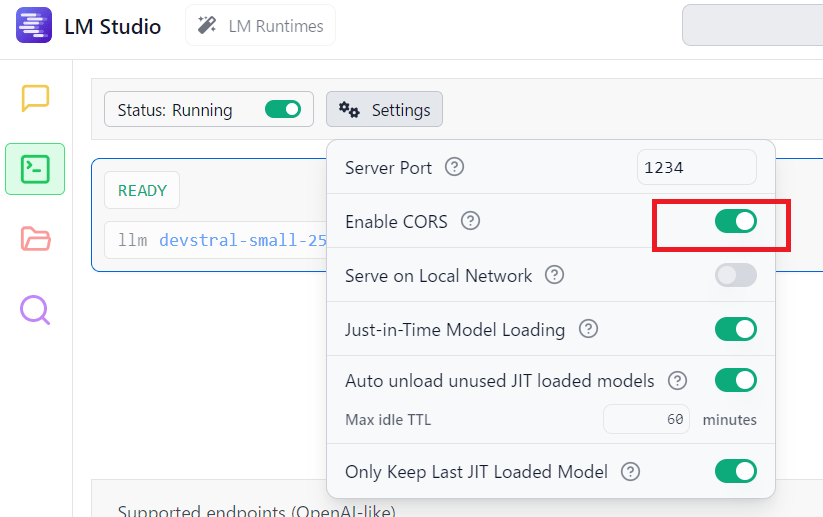Viewport: 823px width, 517px height.
Task: Open My Models folder sidebar icon
Action: [35, 239]
